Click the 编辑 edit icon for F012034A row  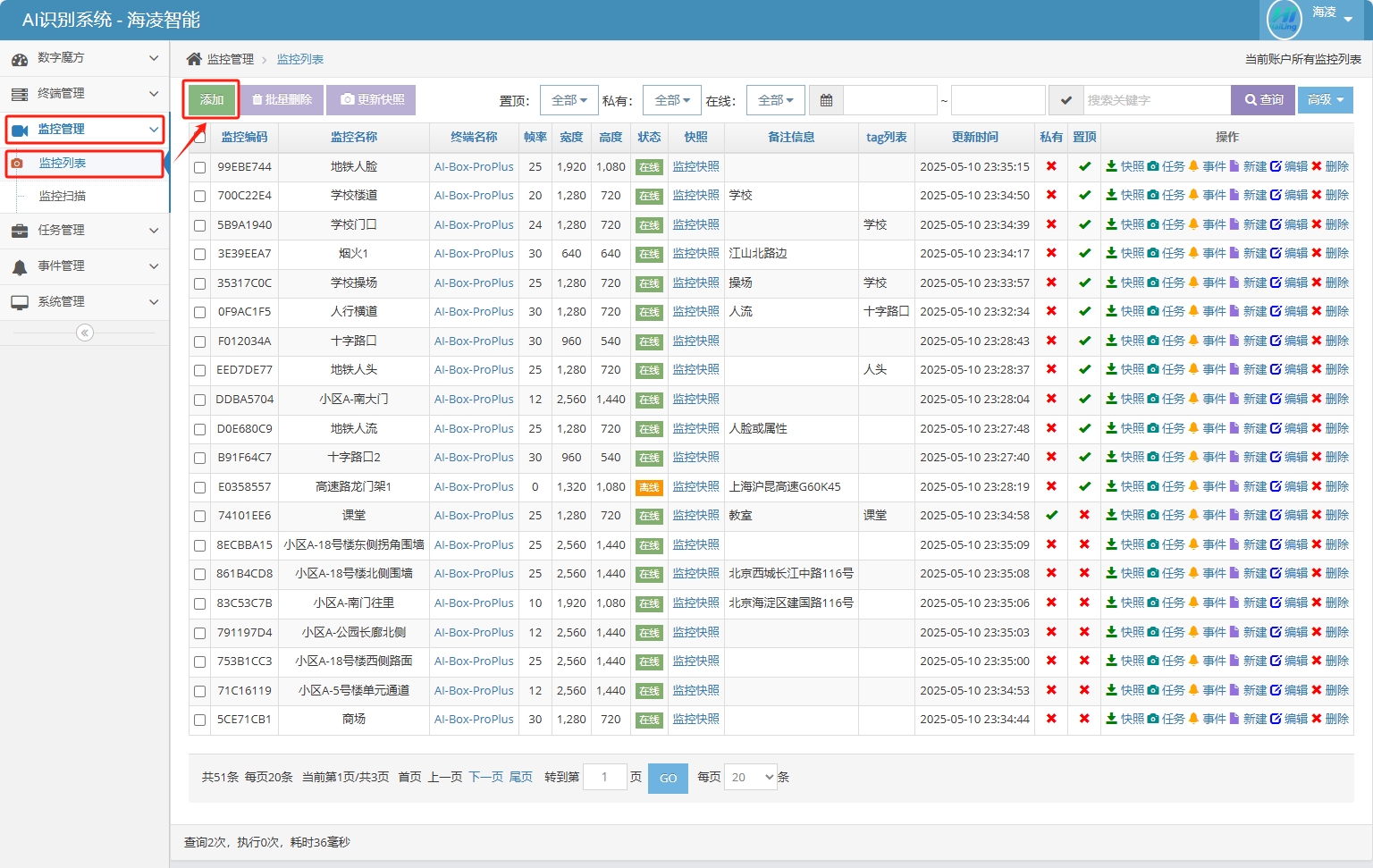[x=1276, y=341]
